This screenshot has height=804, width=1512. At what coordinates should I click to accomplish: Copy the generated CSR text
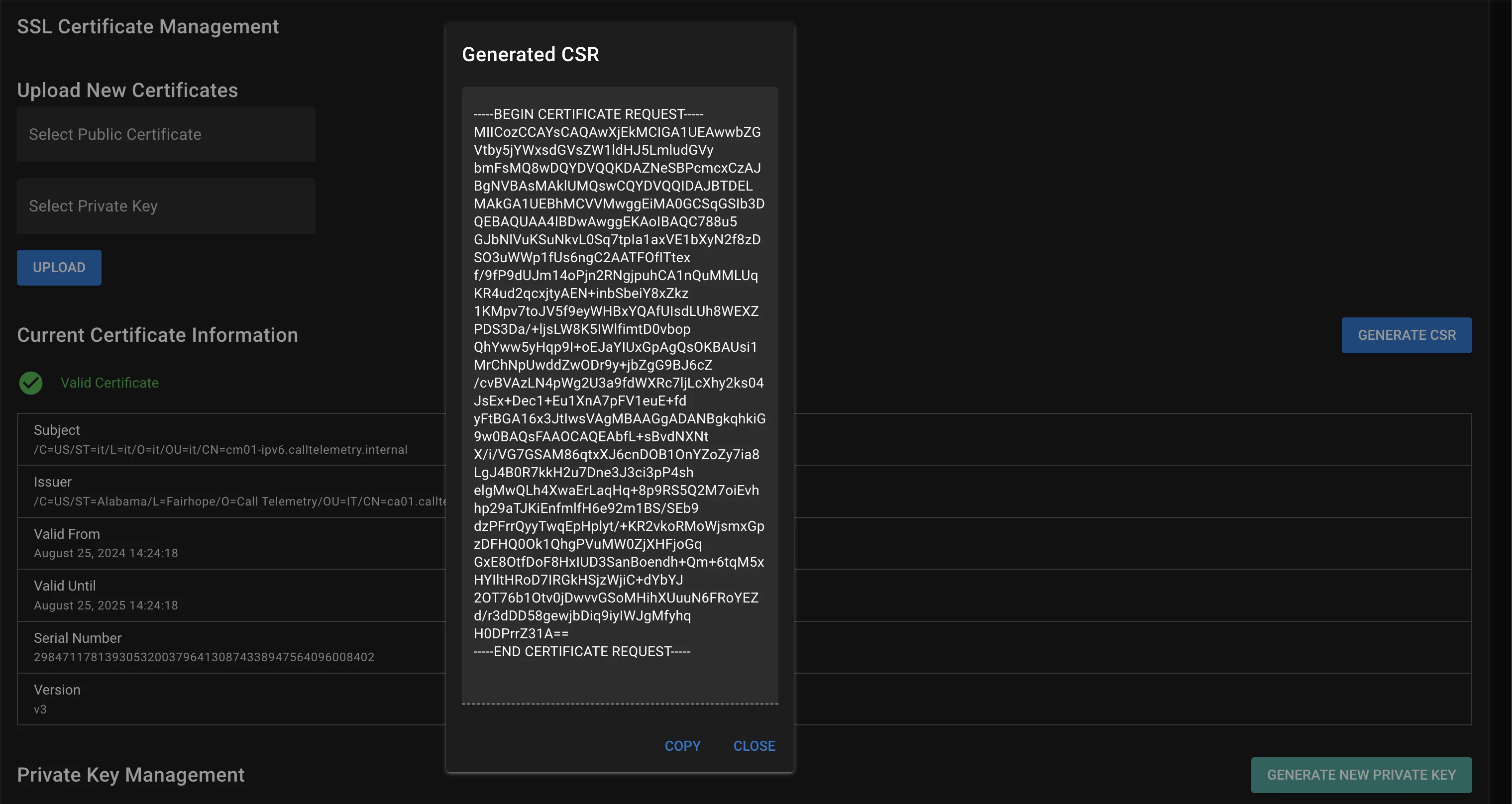coord(682,746)
